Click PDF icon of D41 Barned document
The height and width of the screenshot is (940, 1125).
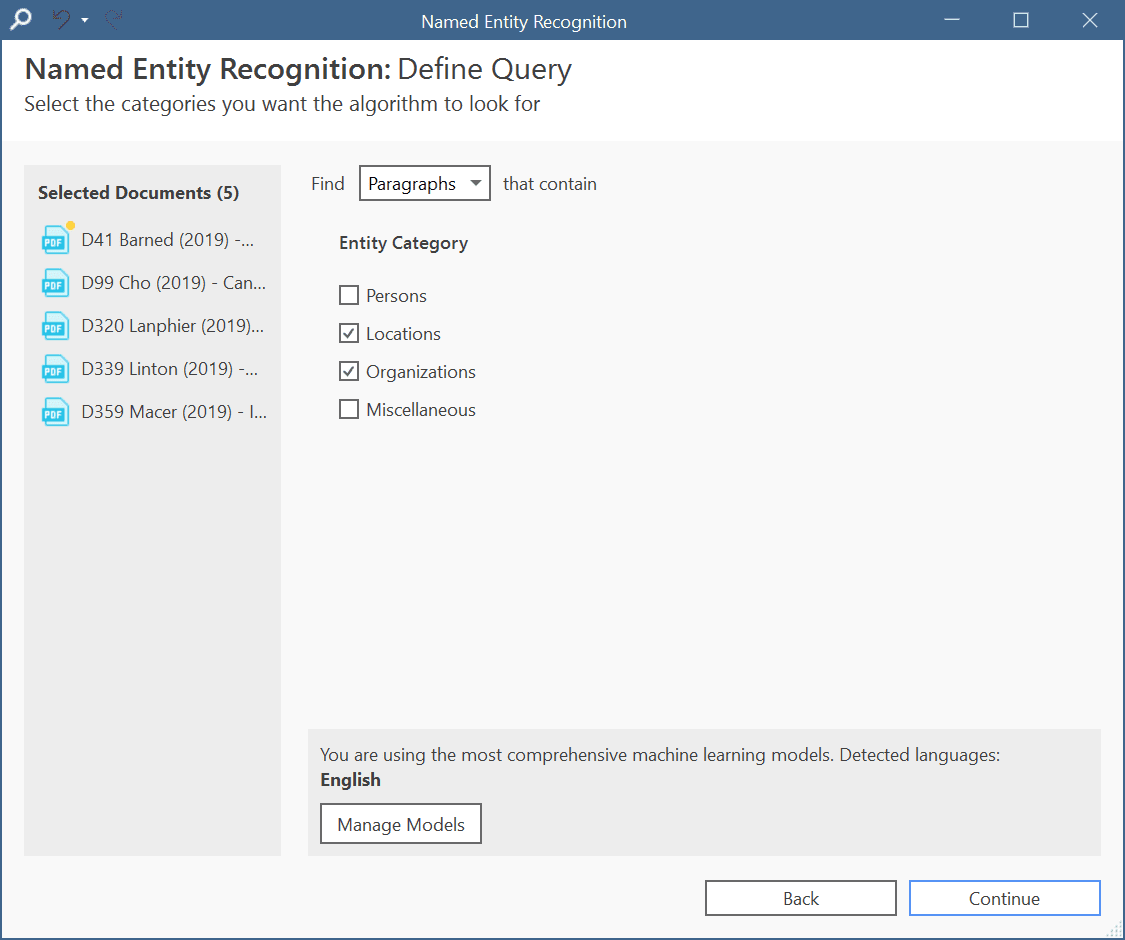pos(56,240)
